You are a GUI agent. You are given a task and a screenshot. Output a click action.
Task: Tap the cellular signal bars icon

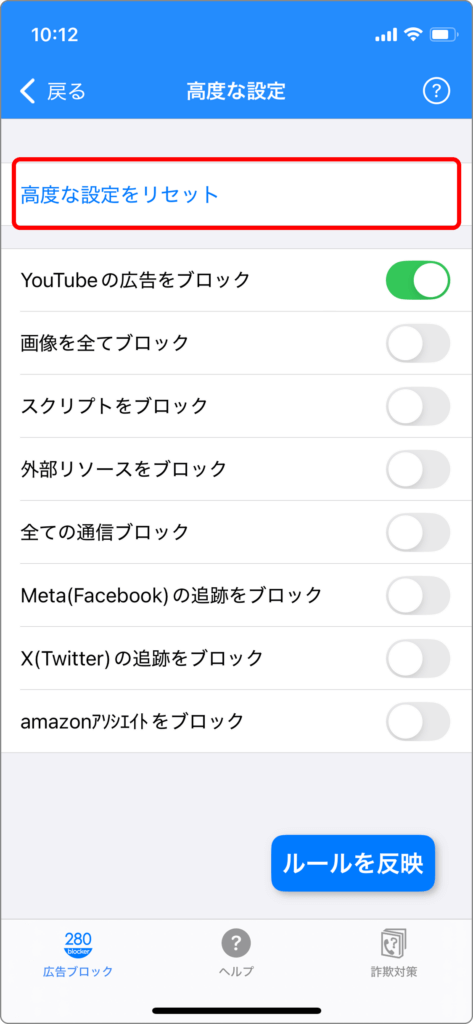tap(386, 35)
